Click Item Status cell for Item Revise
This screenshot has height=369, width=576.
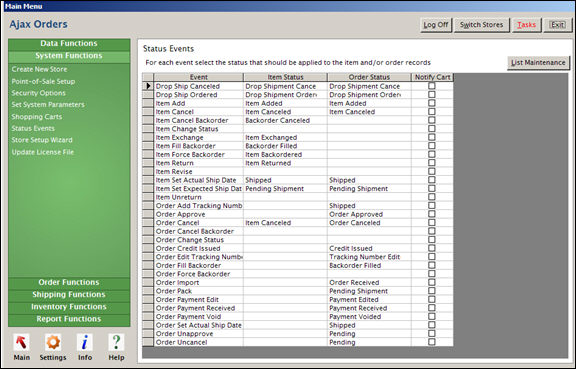[285, 171]
